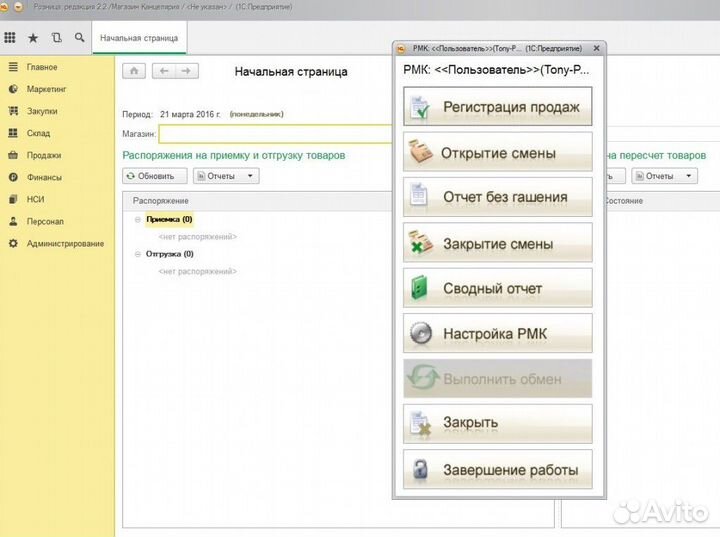Image resolution: width=720 pixels, height=537 pixels.
Task: Navigate forward with right arrow
Action: pos(186,71)
